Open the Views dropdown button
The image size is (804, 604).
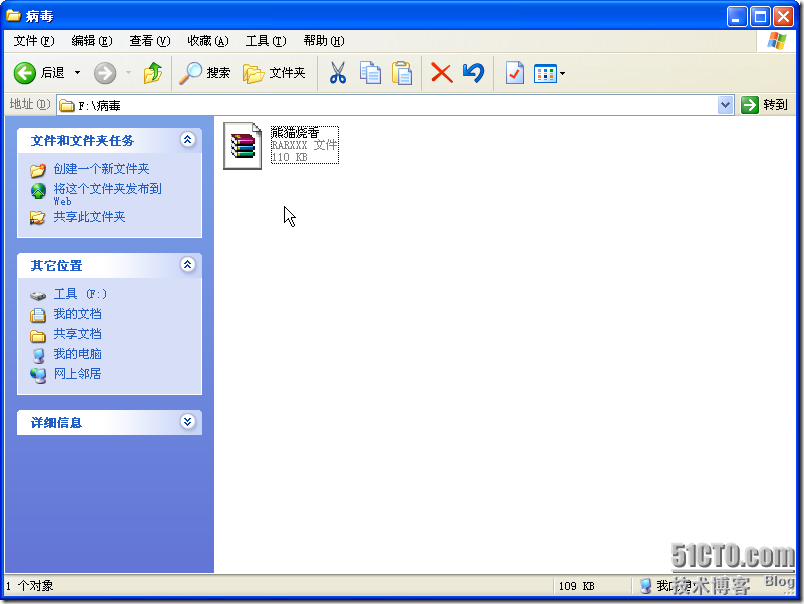(x=549, y=73)
